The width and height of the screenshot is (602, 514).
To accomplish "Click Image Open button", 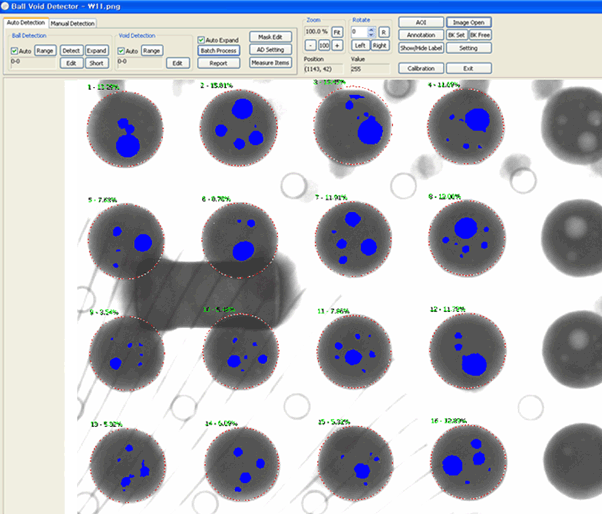I will pyautogui.click(x=469, y=22).
